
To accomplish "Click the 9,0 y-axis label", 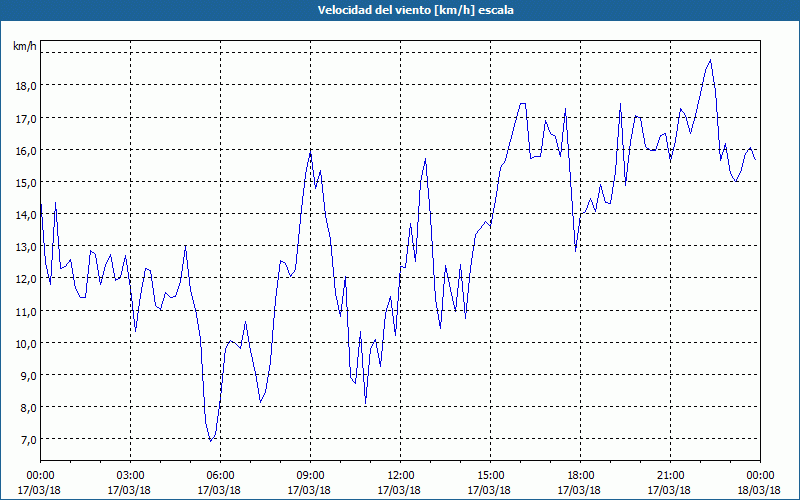I will tap(28, 376).
